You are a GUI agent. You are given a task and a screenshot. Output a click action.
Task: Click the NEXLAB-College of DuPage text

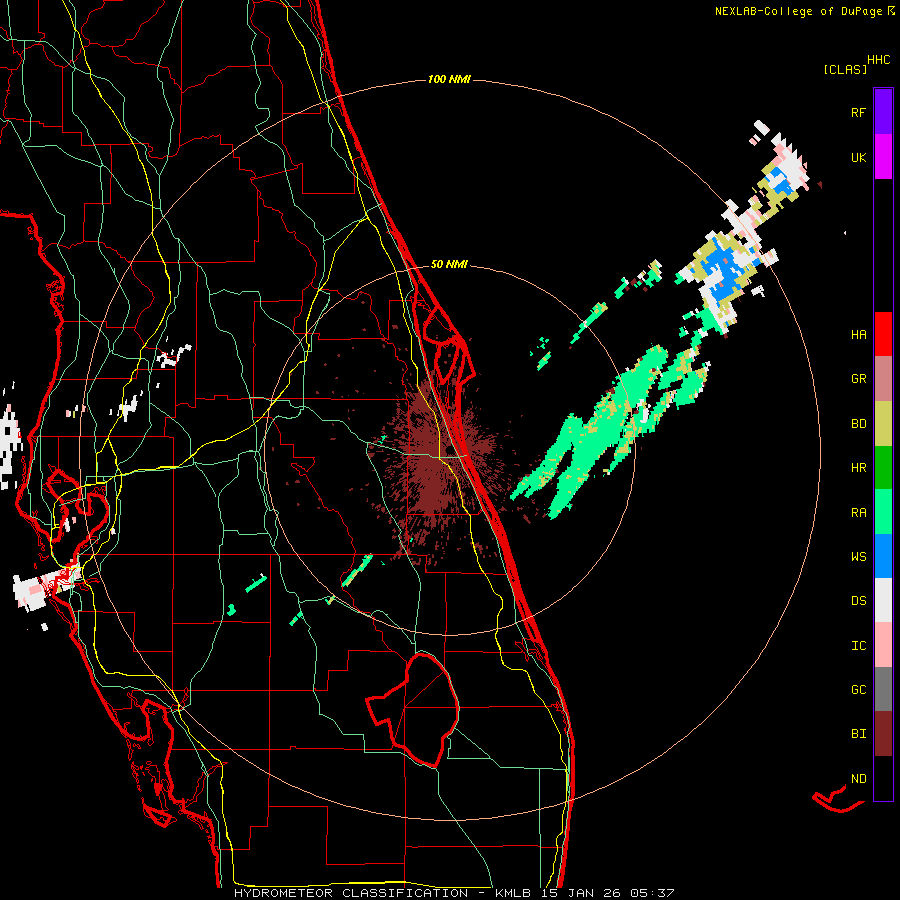coord(798,11)
